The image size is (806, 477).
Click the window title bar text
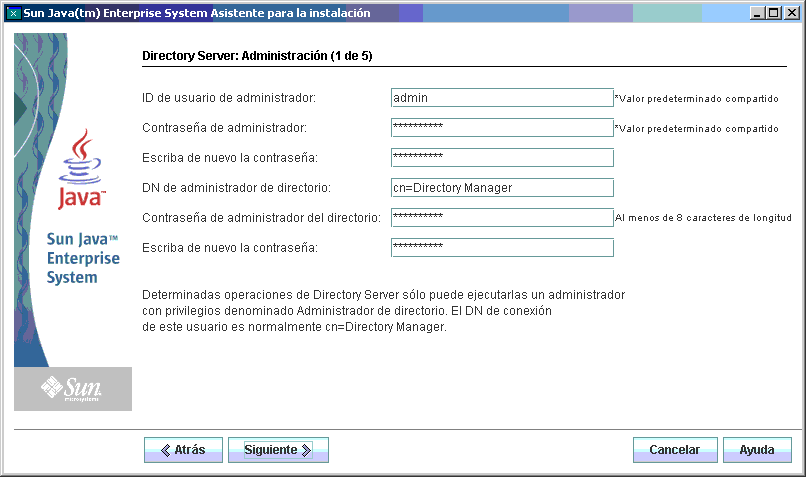[x=196, y=13]
